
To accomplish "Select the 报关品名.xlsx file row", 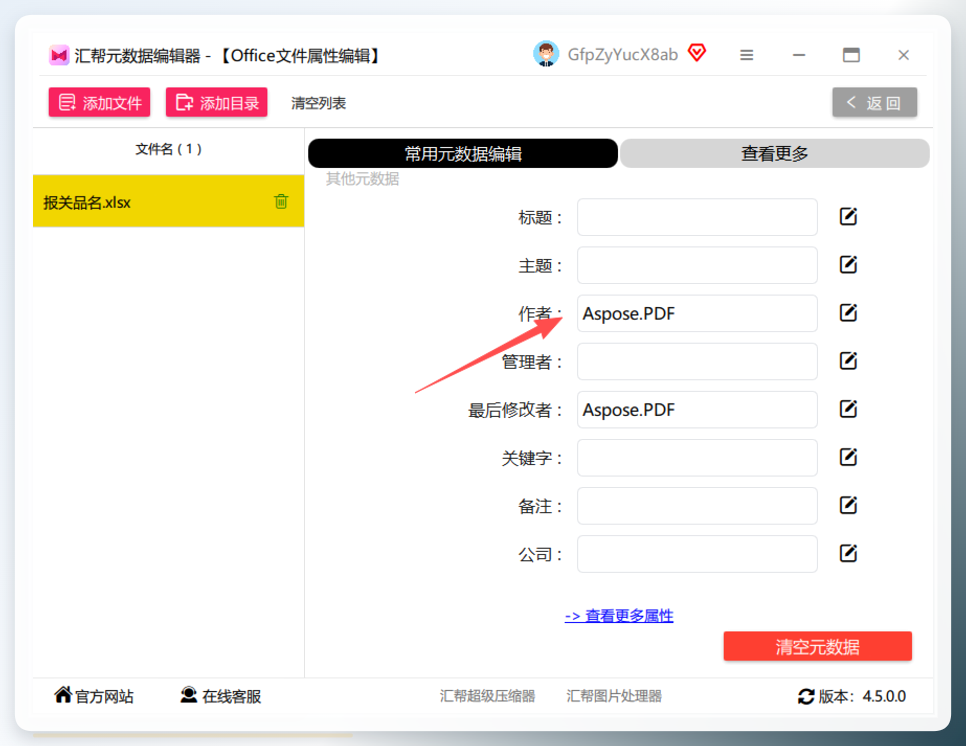I will tap(168, 201).
